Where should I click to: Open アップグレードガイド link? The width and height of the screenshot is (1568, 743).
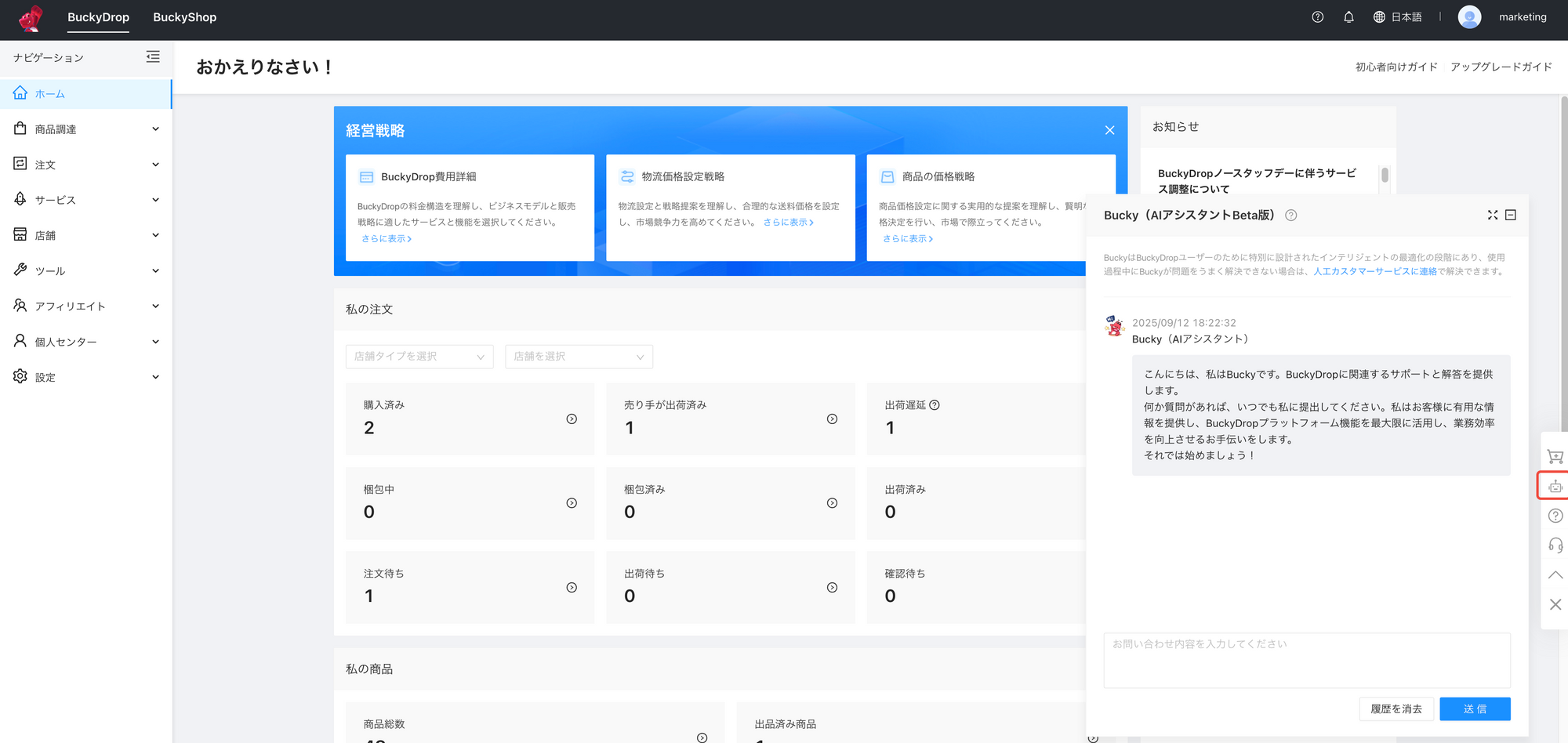pyautogui.click(x=1501, y=67)
